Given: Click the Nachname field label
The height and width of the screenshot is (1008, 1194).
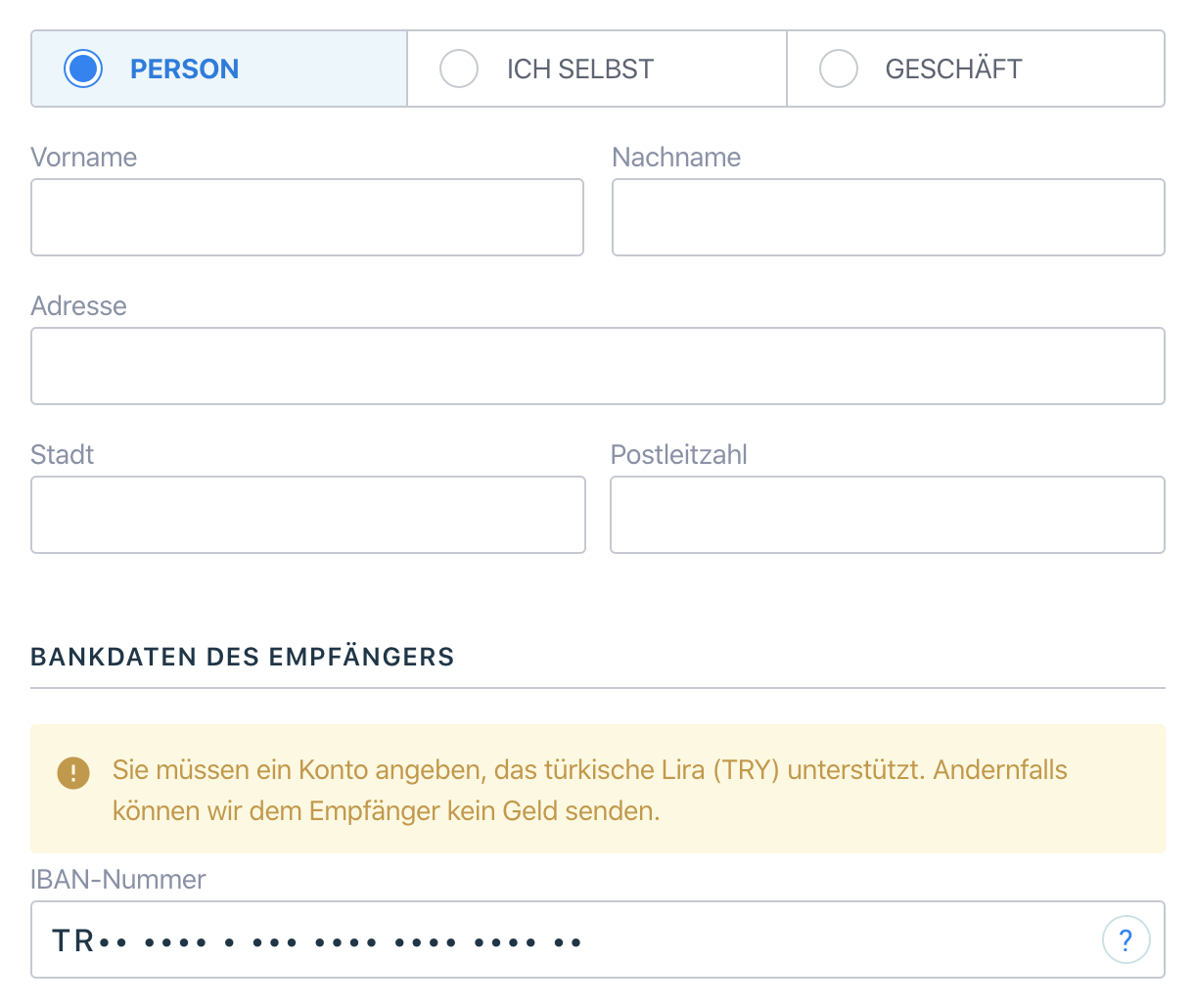Looking at the screenshot, I should [676, 158].
